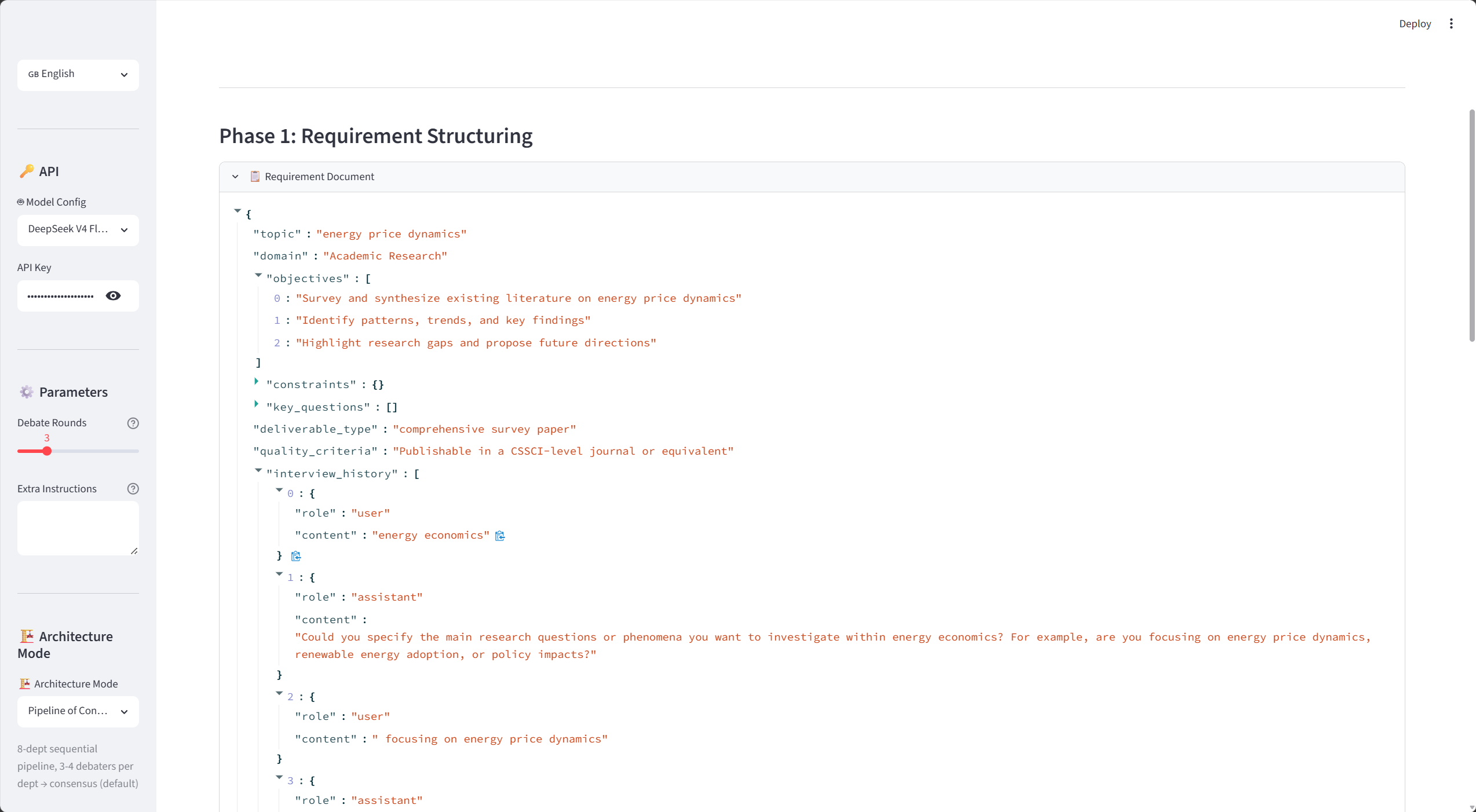Click the Phase 1: Requirement Structuring heading

point(376,136)
